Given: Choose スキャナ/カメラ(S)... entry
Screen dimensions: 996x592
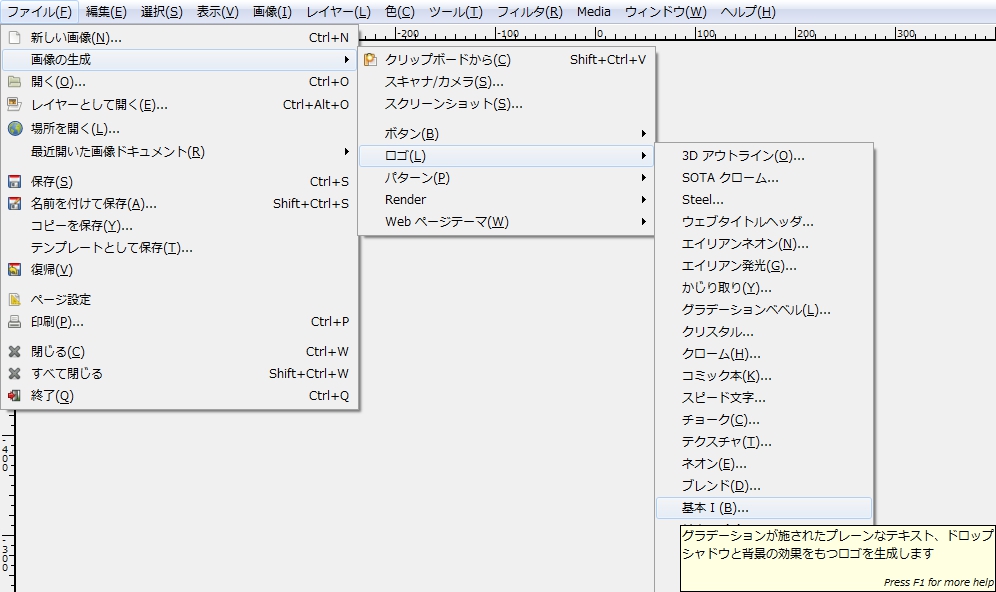Looking at the screenshot, I should [x=507, y=82].
